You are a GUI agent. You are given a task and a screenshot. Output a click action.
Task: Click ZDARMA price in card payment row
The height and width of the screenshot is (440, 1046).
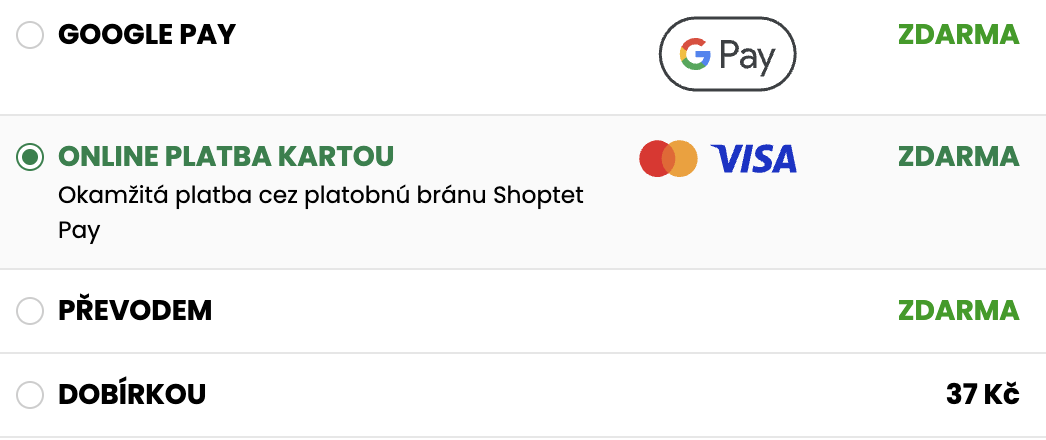point(958,156)
